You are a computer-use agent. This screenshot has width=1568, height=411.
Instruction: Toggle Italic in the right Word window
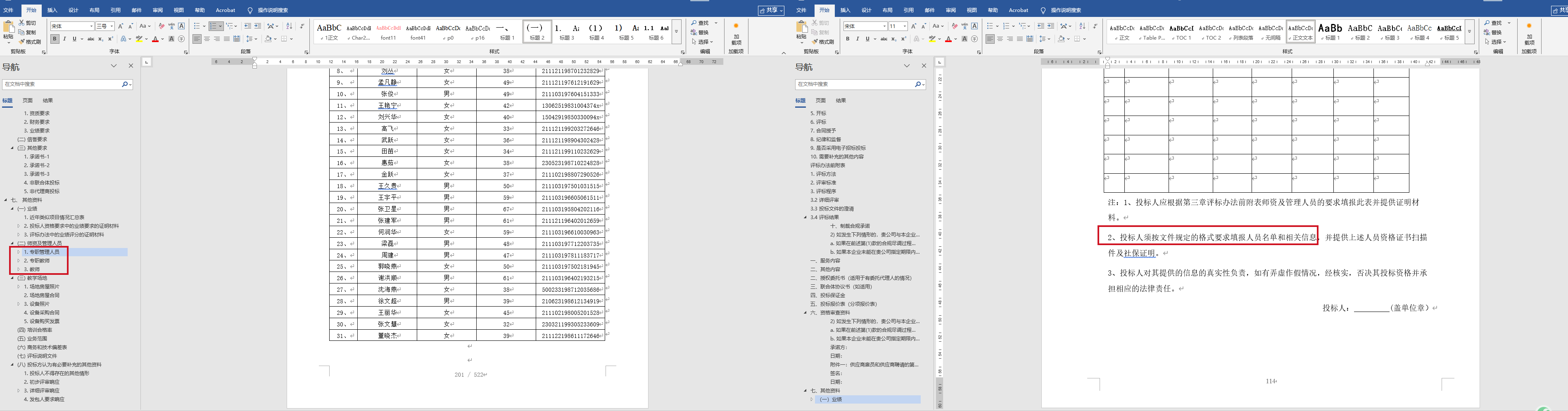[x=858, y=39]
